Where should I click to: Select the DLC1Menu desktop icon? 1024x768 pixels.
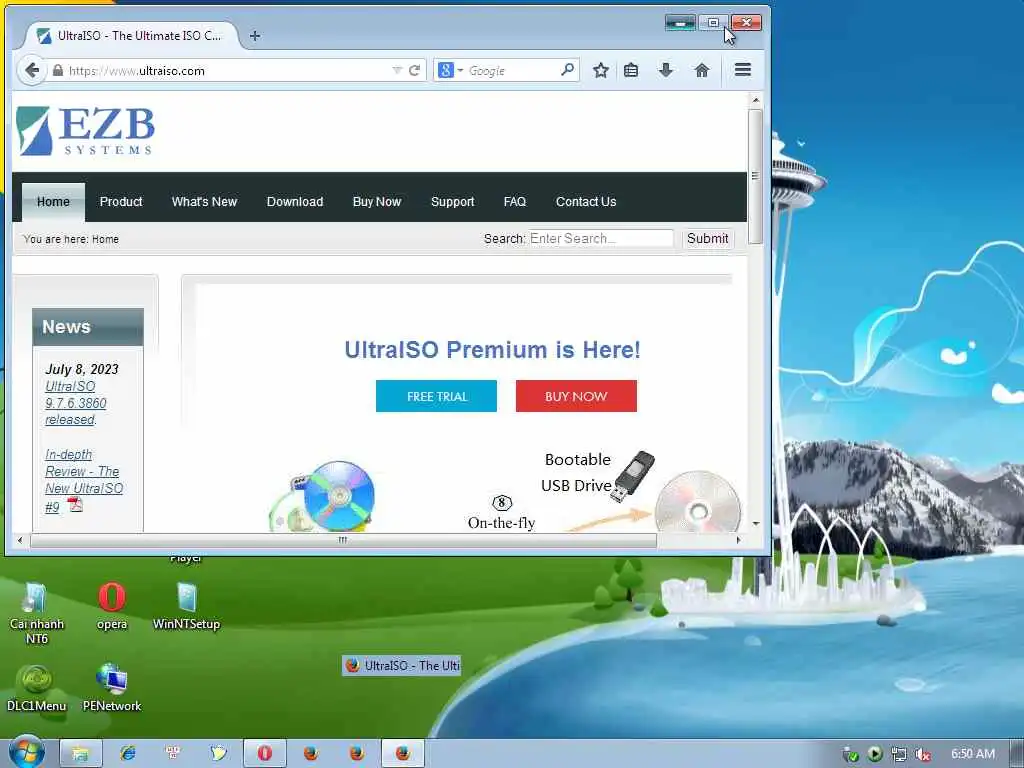pyautogui.click(x=37, y=688)
